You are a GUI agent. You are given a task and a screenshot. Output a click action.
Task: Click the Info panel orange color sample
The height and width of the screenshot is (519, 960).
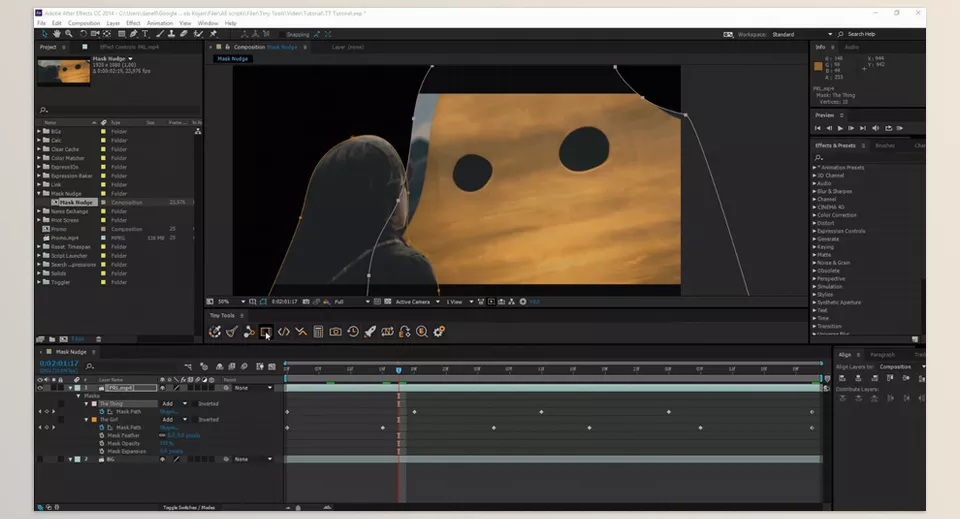pos(818,66)
